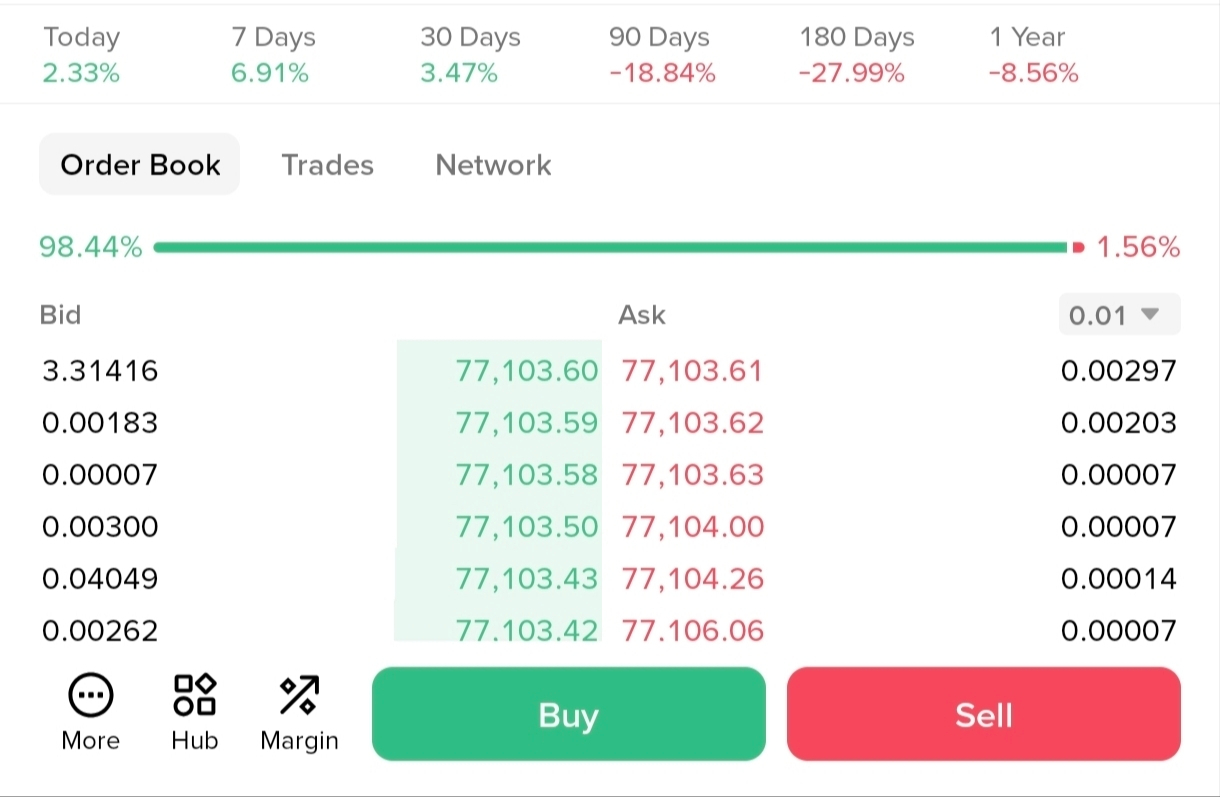The width and height of the screenshot is (1220, 797).
Task: Select the 30 Days performance period
Action: [470, 55]
